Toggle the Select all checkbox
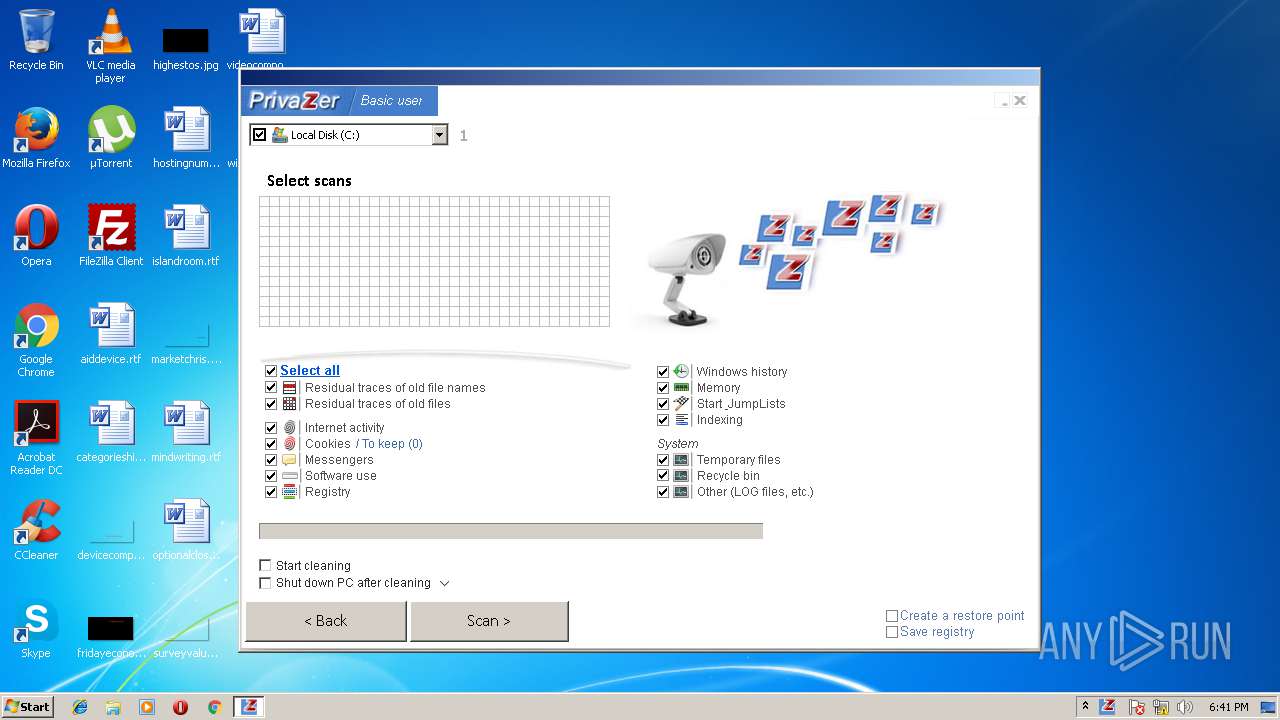The width and height of the screenshot is (1280, 720). click(x=271, y=371)
